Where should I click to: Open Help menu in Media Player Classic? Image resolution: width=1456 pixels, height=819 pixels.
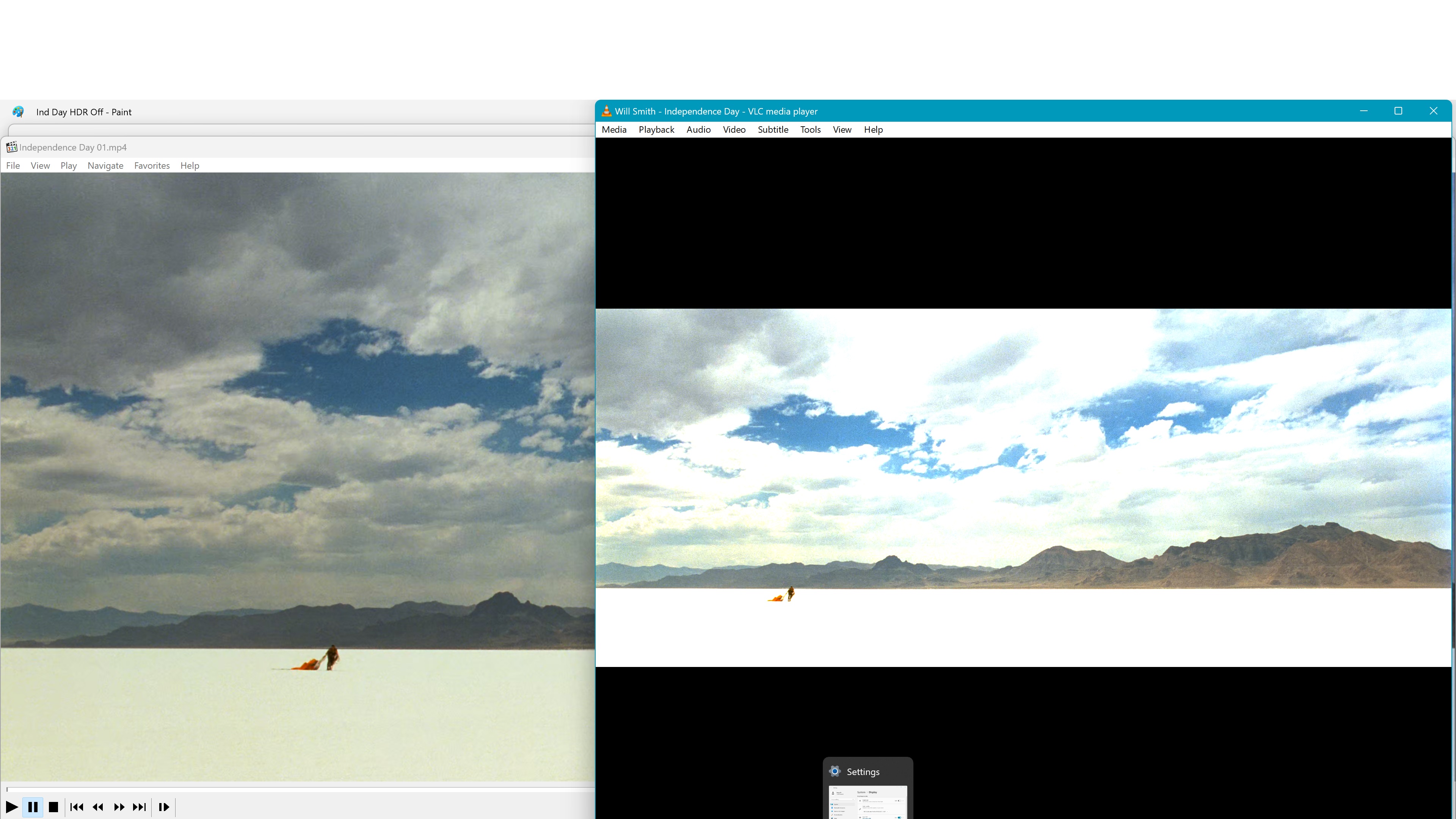click(189, 166)
